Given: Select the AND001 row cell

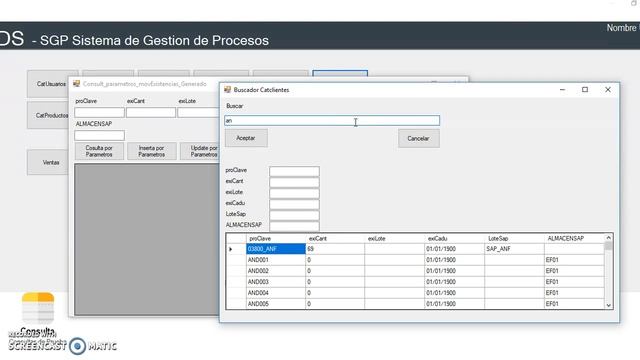Looking at the screenshot, I should click(x=276, y=260).
